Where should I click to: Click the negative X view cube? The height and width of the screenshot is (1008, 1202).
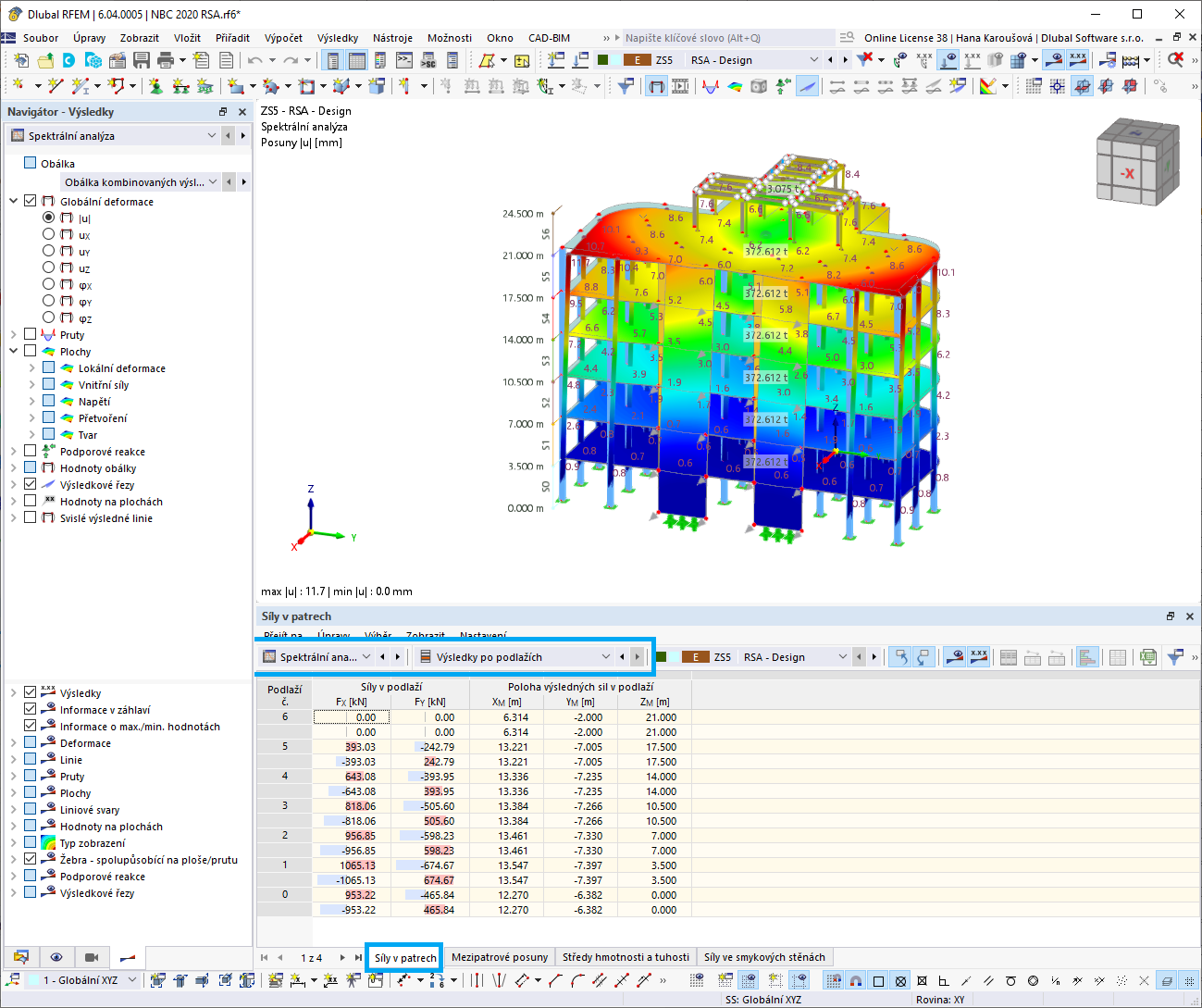pos(1127,173)
